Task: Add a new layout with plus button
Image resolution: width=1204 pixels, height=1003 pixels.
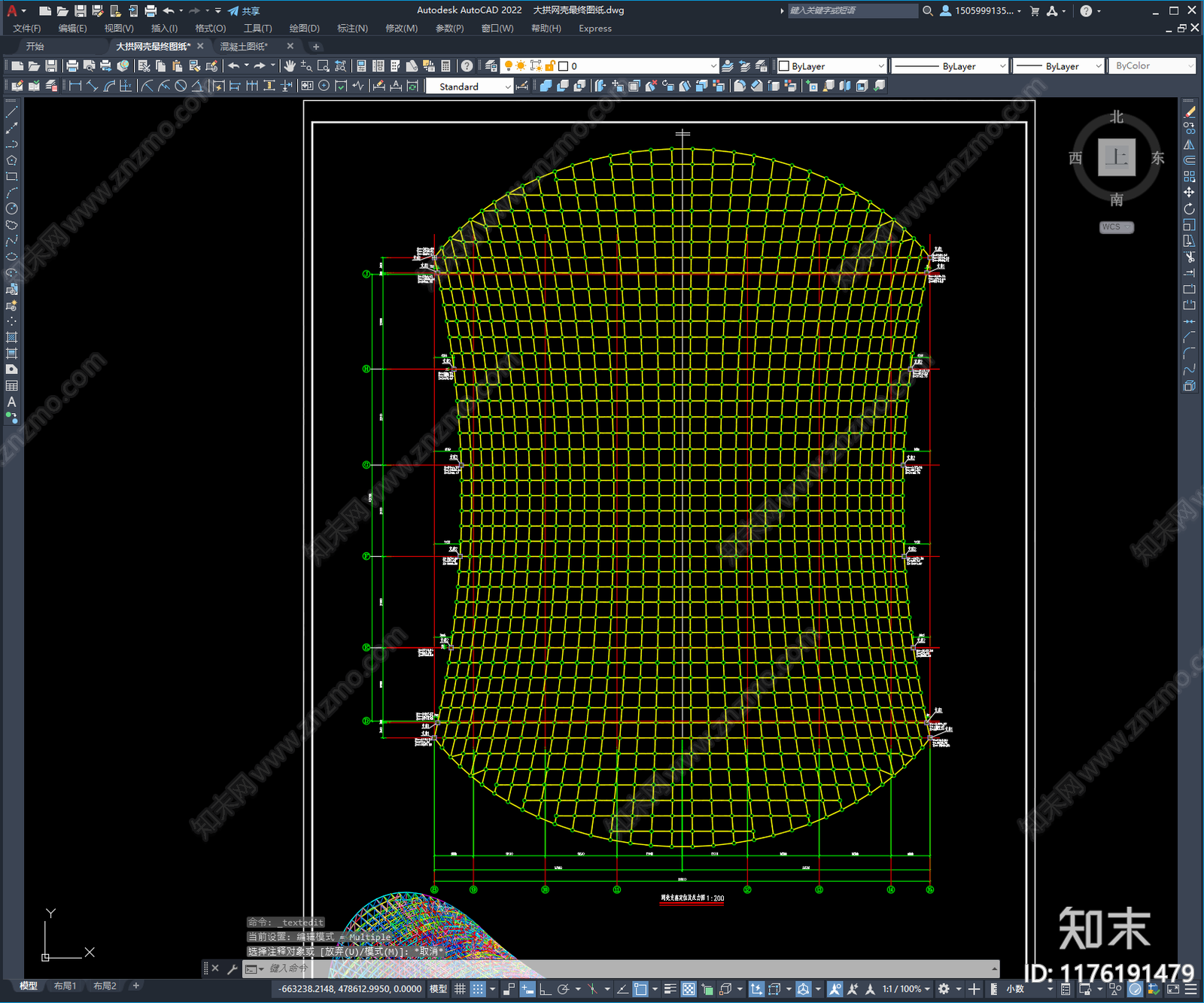Action: click(136, 986)
